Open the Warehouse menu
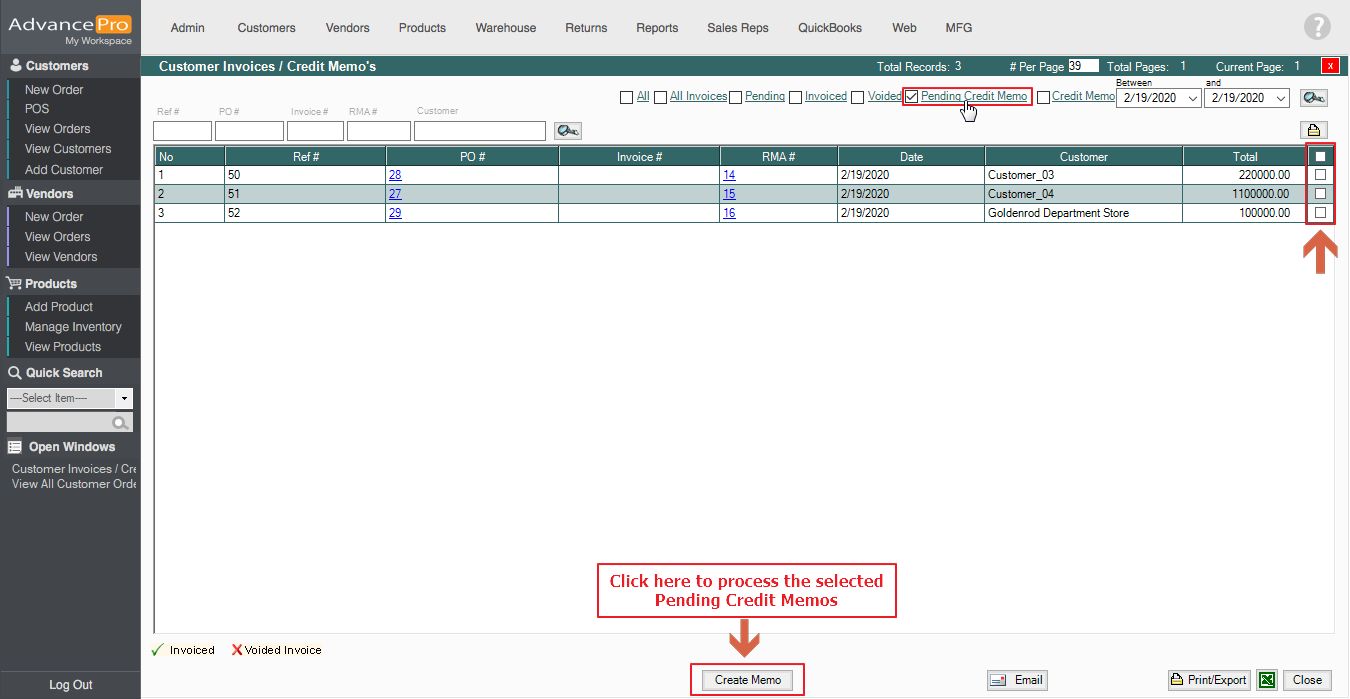1350x699 pixels. (505, 28)
